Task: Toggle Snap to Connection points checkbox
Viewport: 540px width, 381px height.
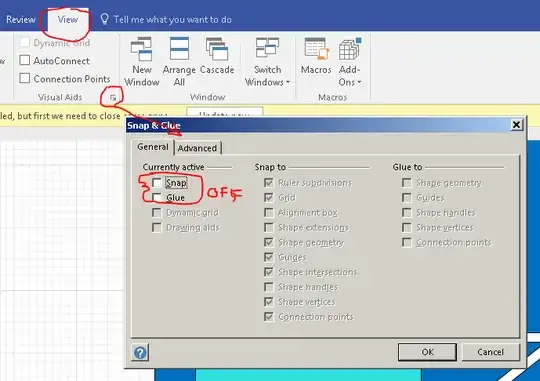Action: [269, 317]
